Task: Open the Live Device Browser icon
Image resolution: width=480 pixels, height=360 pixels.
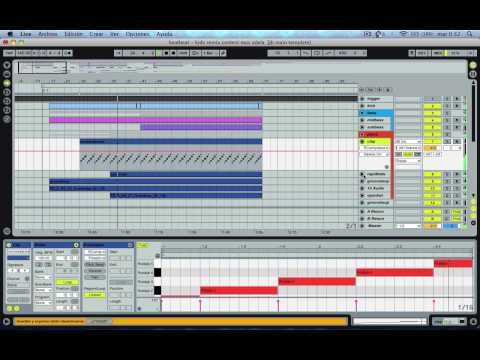Action: click(7, 74)
